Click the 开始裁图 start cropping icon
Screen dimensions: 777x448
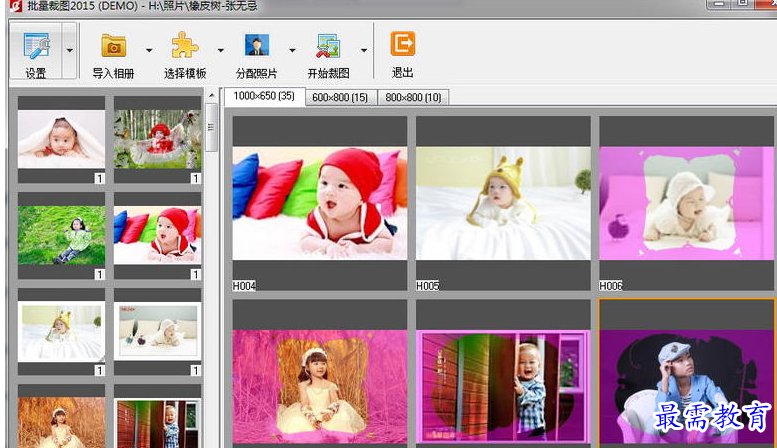(328, 46)
